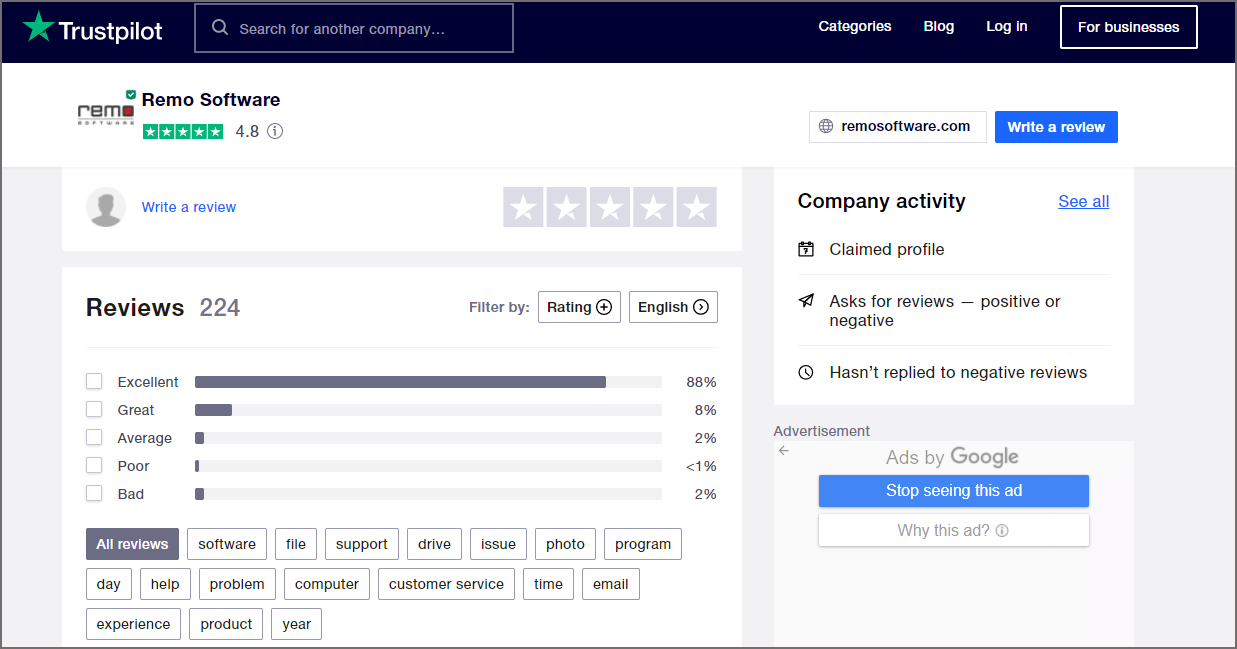Image resolution: width=1237 pixels, height=649 pixels.
Task: Open the Rating filter dropdown
Action: pos(579,307)
